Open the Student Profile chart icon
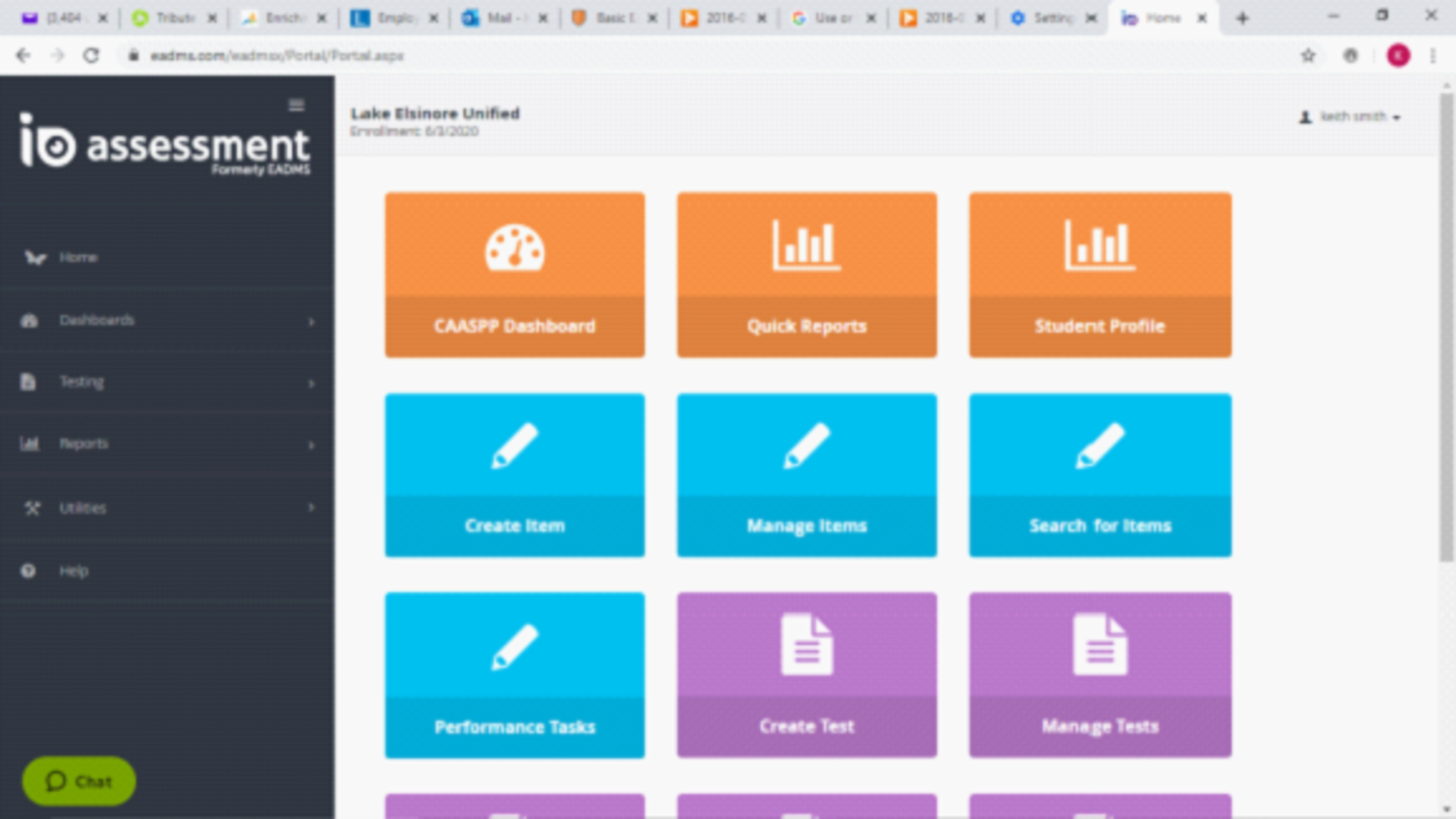Image resolution: width=1456 pixels, height=819 pixels. (1099, 246)
